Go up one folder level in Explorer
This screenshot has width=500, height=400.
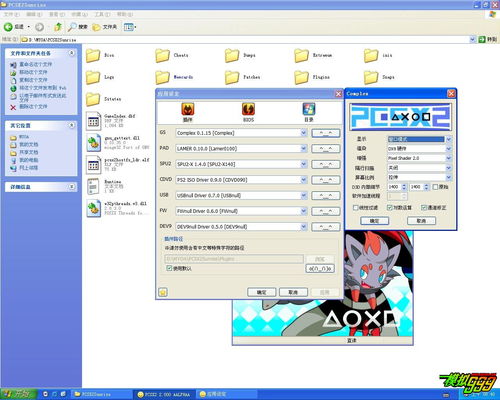point(58,27)
